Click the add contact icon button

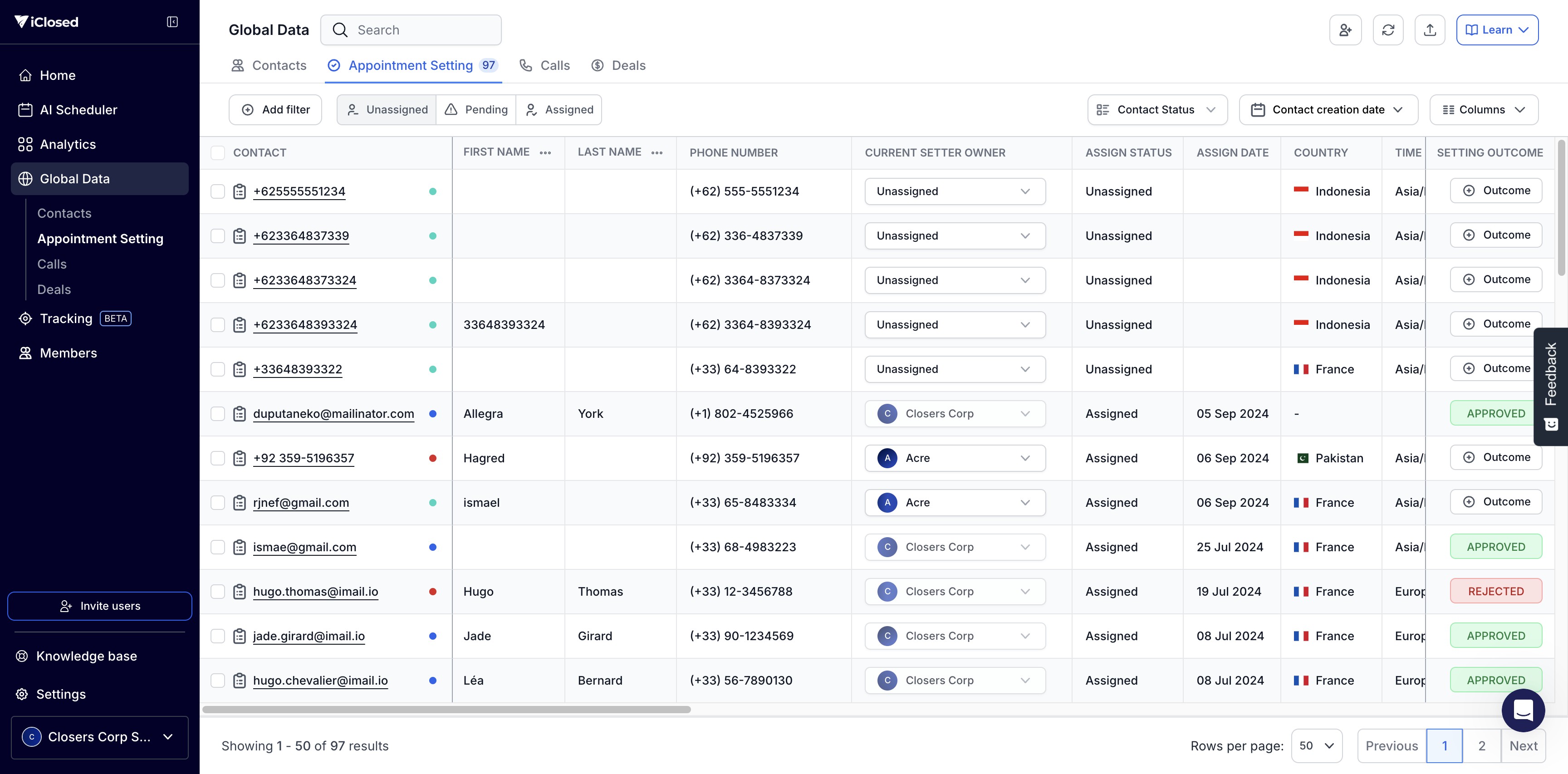[x=1345, y=30]
